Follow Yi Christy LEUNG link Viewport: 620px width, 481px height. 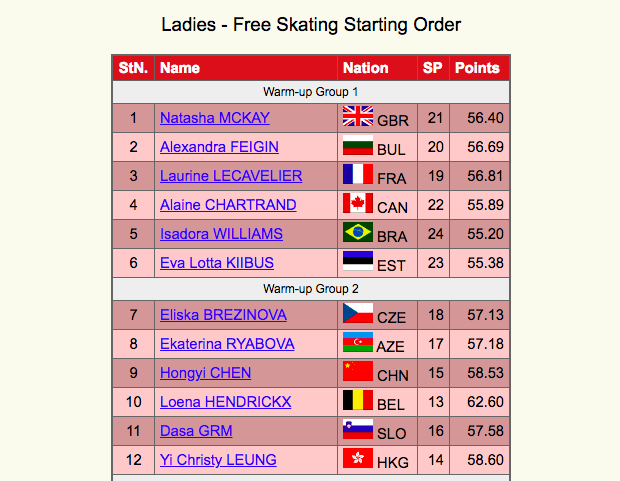[x=218, y=460]
